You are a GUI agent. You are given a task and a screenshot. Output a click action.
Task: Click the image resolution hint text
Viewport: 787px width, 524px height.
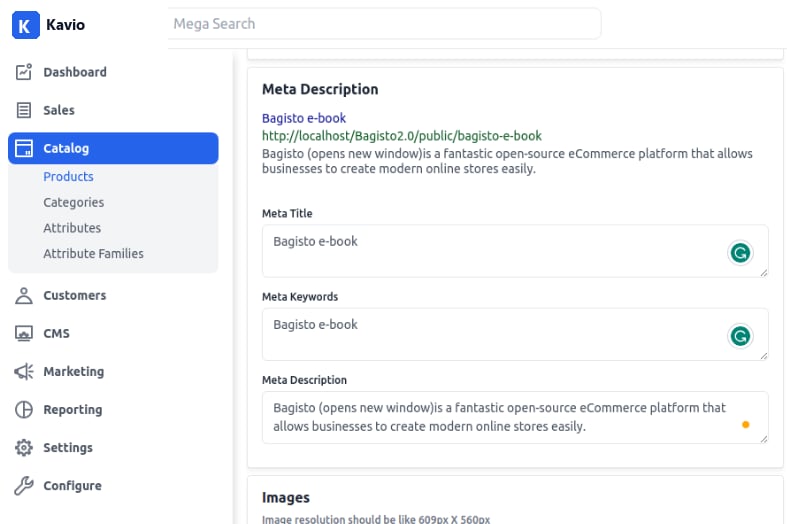pyautogui.click(x=376, y=519)
